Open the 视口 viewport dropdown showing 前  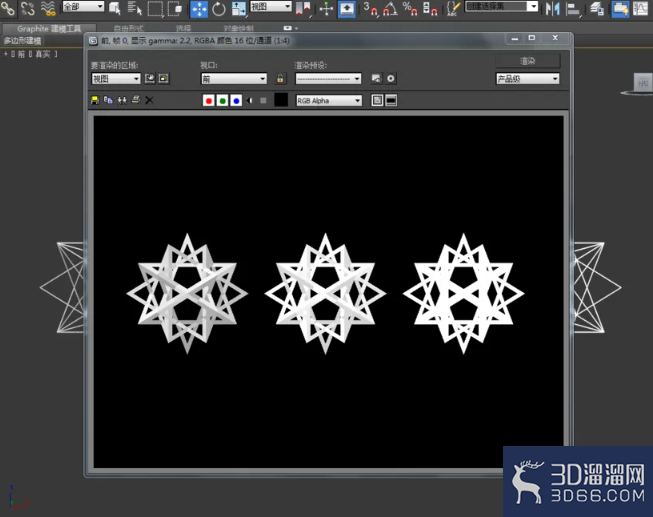click(234, 79)
